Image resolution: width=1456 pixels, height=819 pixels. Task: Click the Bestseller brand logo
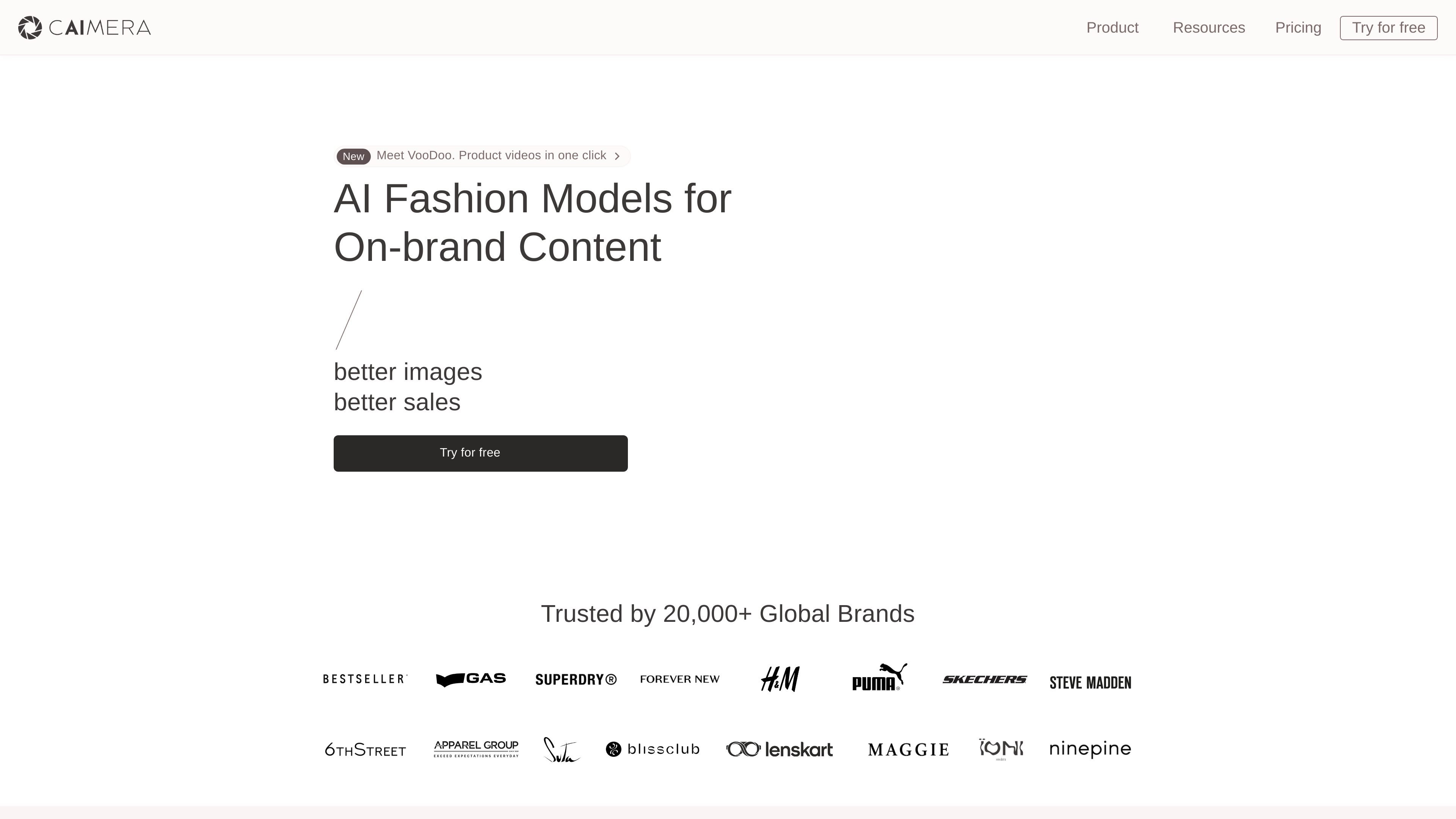[x=365, y=679]
